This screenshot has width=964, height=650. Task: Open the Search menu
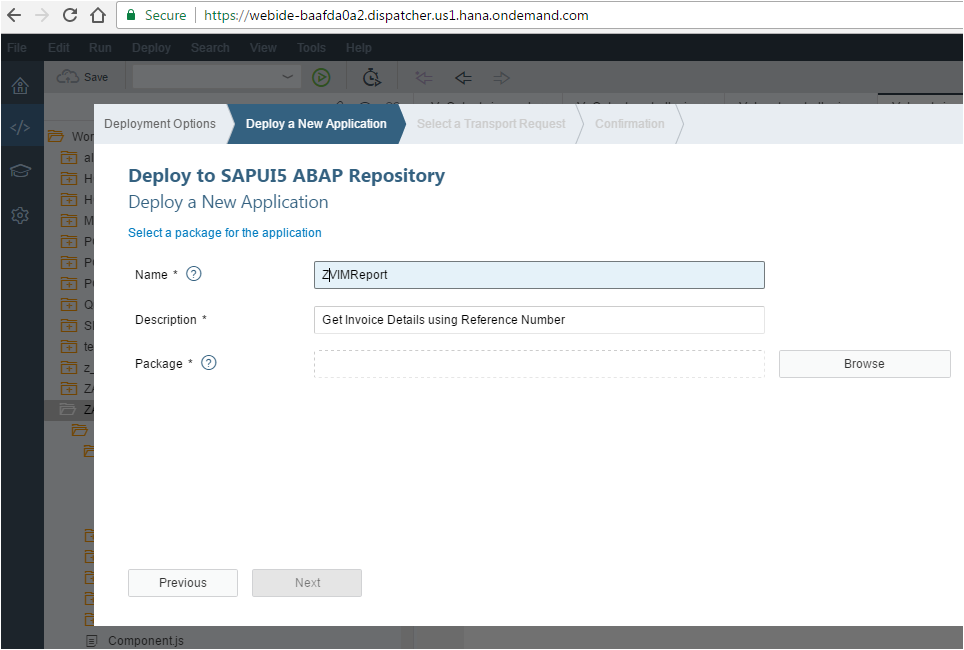point(210,48)
